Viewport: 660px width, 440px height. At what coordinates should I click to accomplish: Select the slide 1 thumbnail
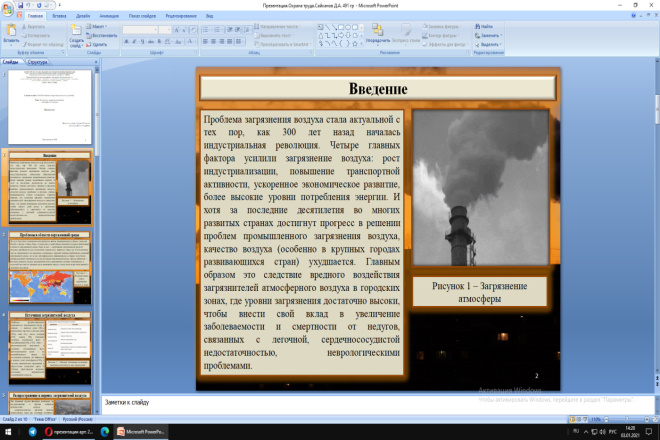tap(50, 107)
